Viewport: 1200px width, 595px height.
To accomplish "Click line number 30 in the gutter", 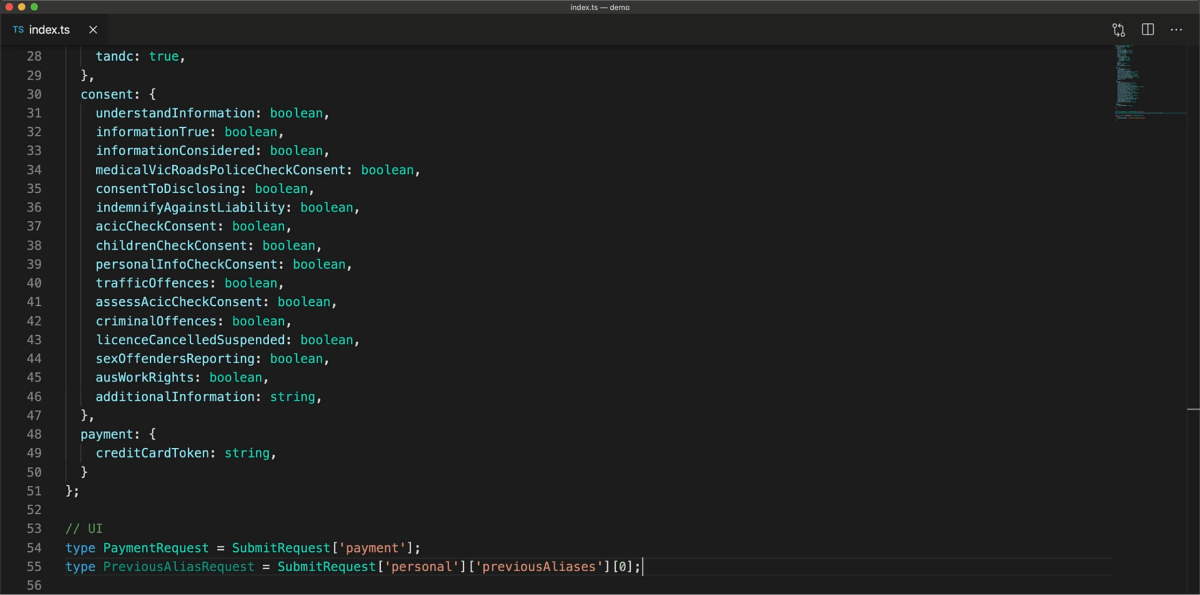I will [34, 94].
